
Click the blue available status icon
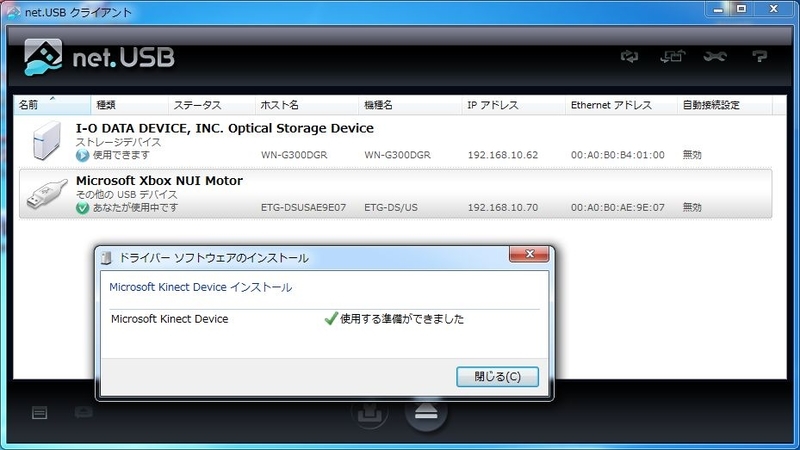click(82, 155)
